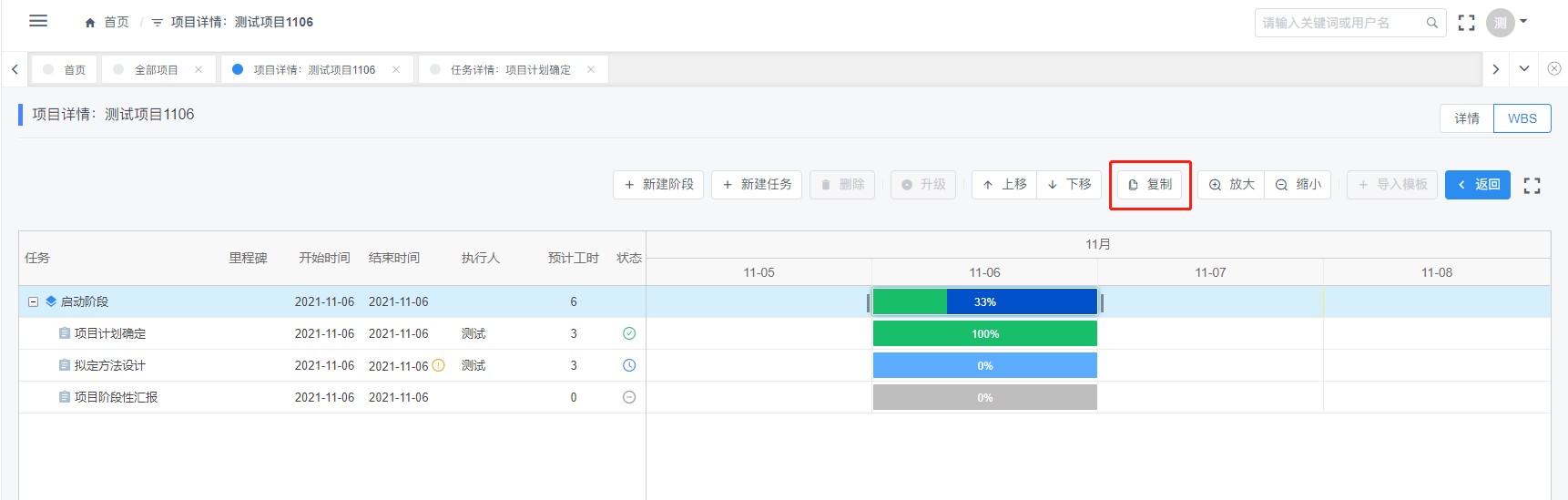The height and width of the screenshot is (500, 1568).
Task: Click the home icon in breadcrumb
Action: [x=90, y=23]
